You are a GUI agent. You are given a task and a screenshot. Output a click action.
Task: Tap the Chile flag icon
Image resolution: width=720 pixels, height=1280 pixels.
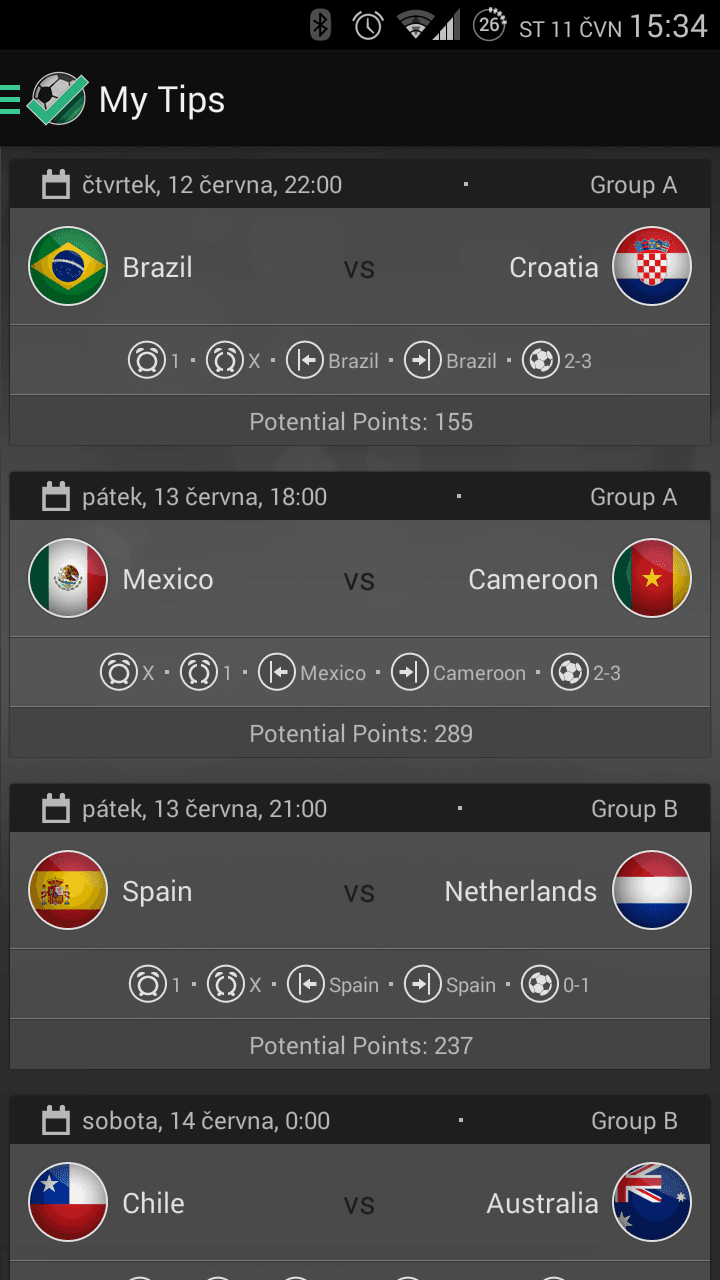pos(68,1202)
